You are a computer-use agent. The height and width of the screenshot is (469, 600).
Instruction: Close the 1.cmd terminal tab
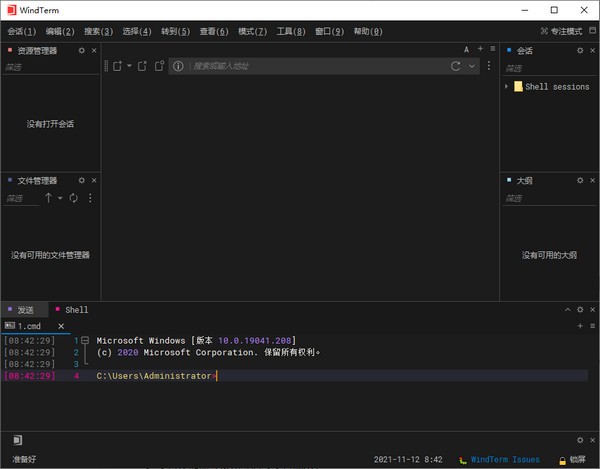[60, 326]
